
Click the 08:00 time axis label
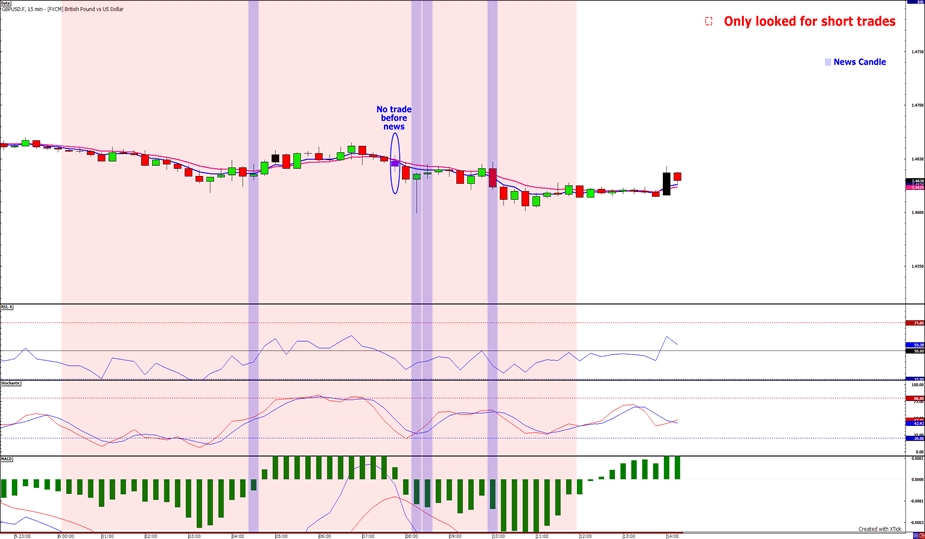(412, 536)
